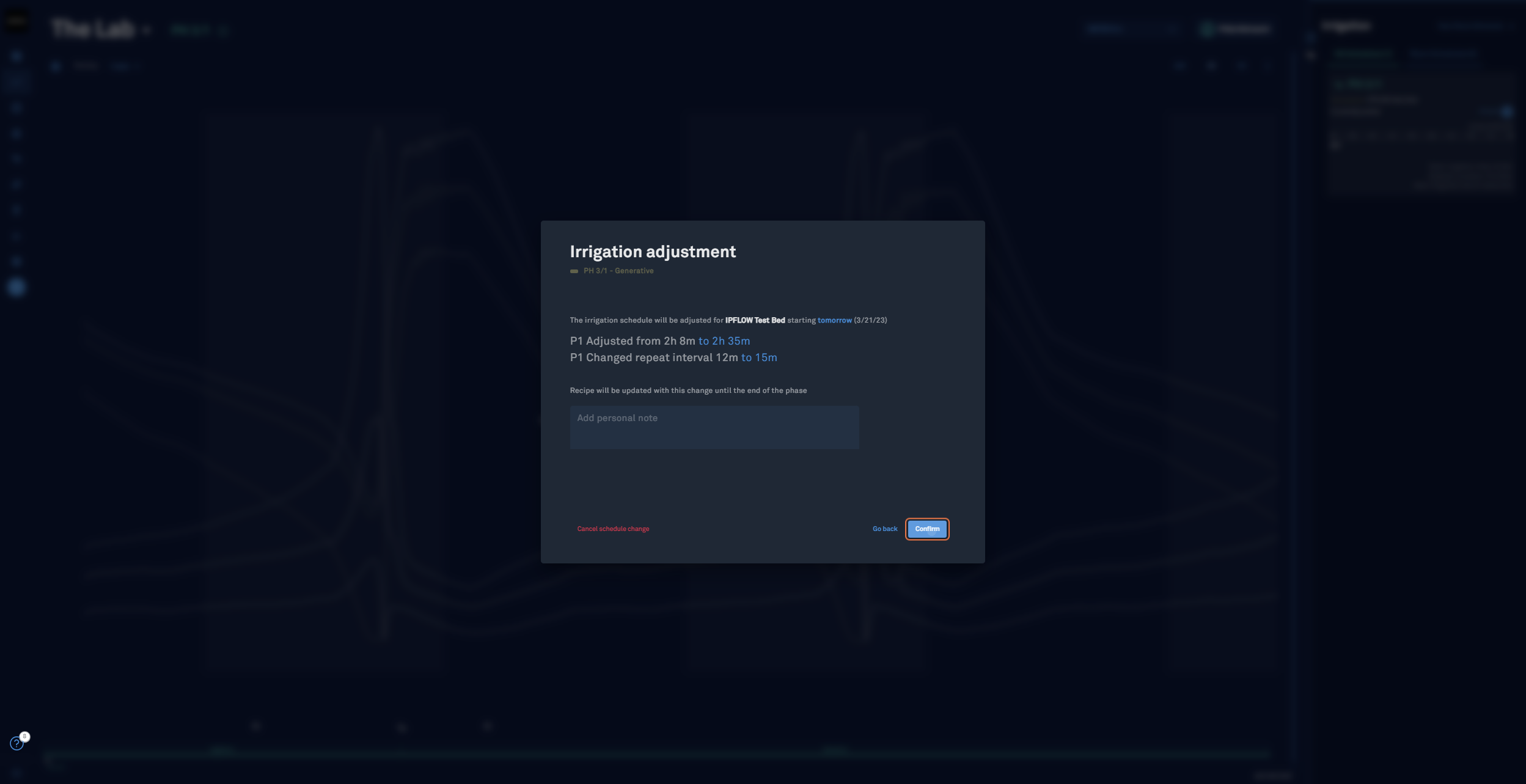Select the 'to 15m' repeat interval value
The image size is (1526, 784).
(759, 357)
